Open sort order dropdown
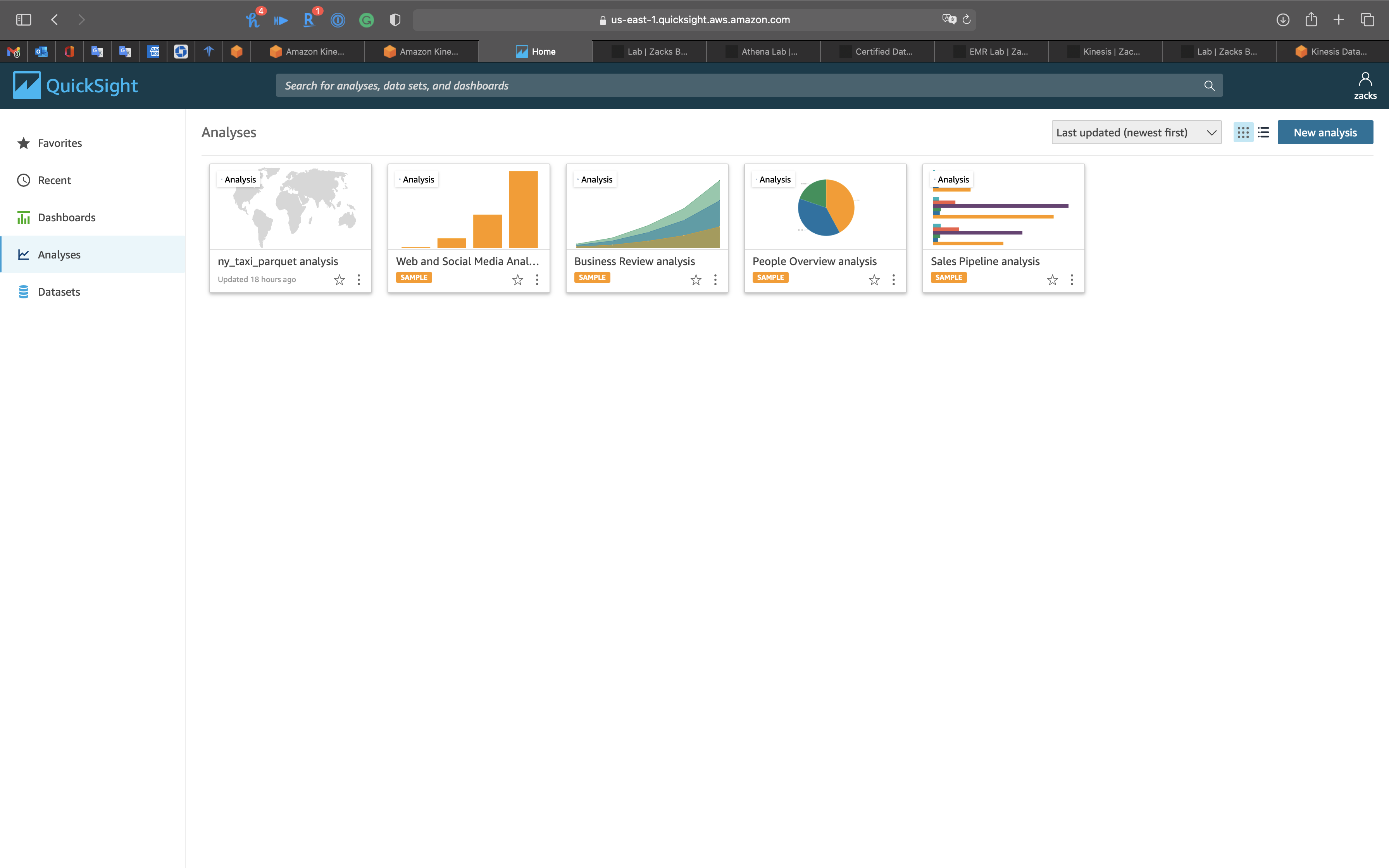1389x868 pixels. [x=1136, y=133]
